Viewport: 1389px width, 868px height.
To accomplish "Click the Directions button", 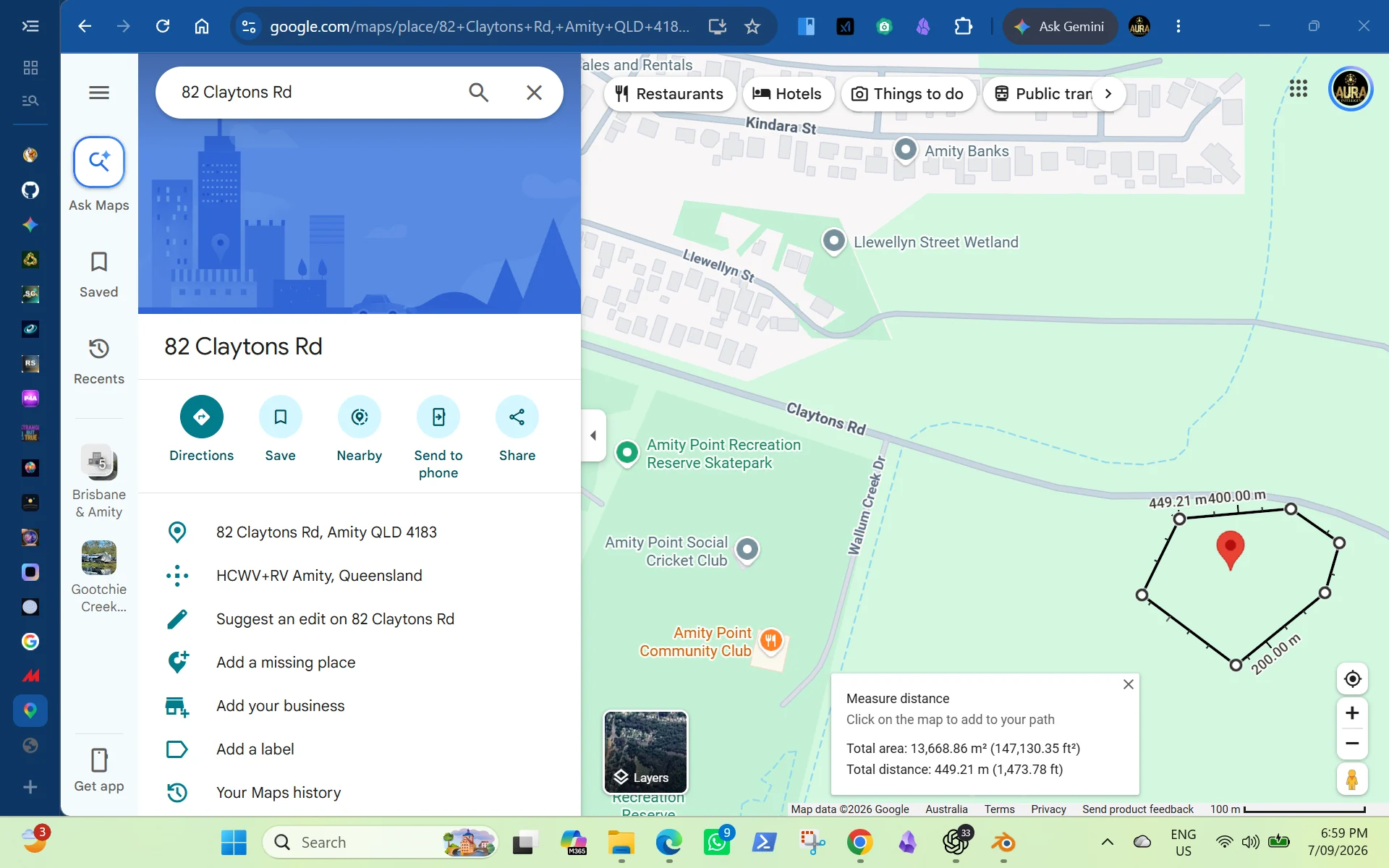I will point(201,417).
